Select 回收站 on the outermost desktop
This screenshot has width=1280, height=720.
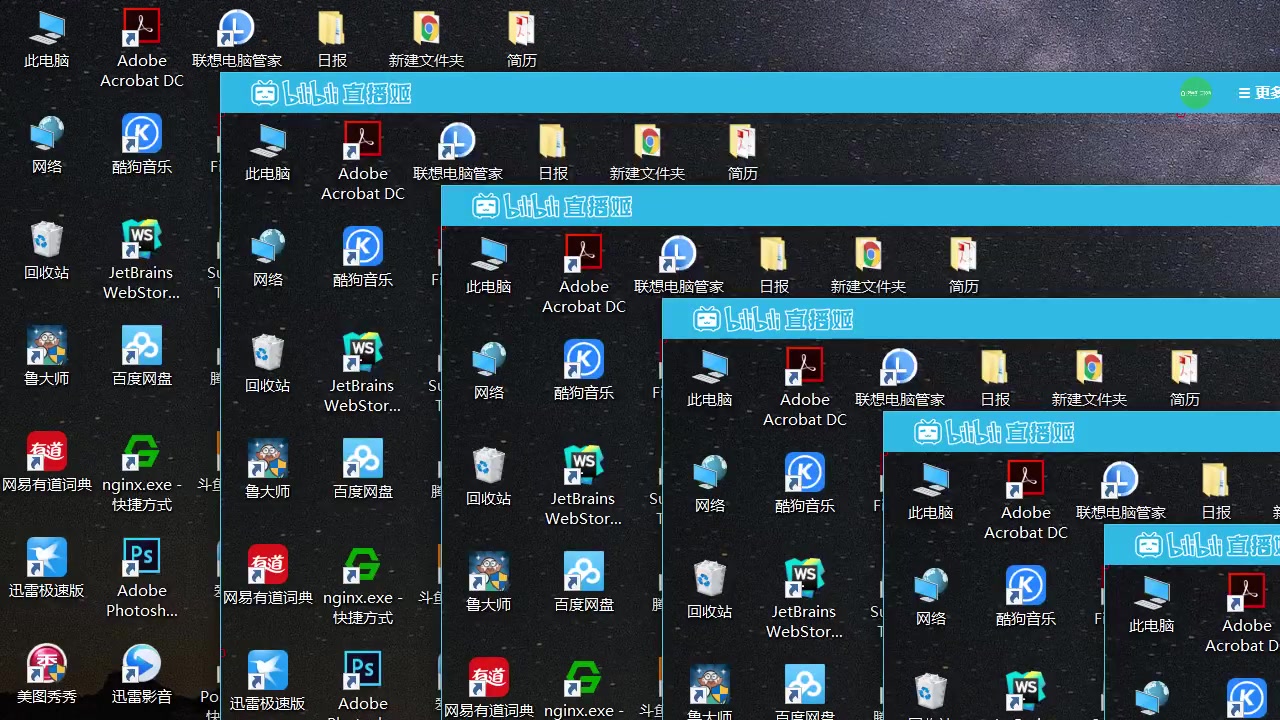(x=47, y=252)
